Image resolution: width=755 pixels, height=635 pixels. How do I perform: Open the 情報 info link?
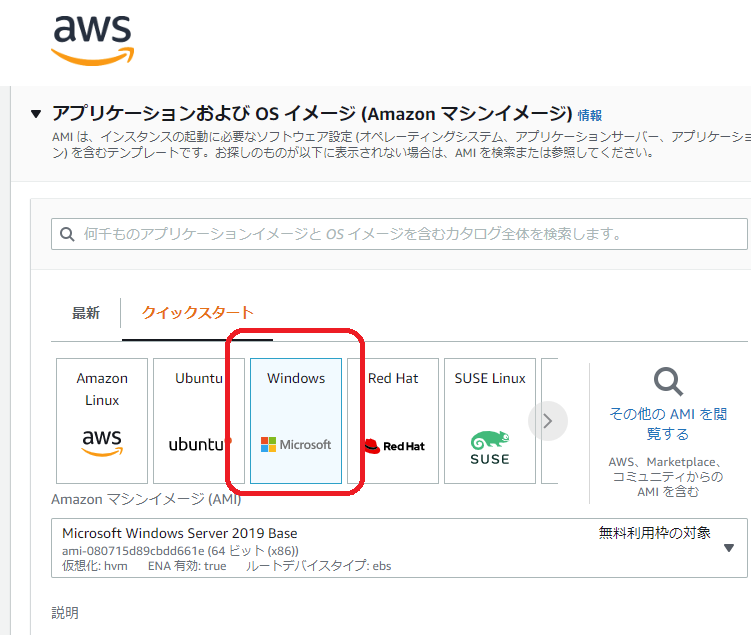(x=590, y=116)
